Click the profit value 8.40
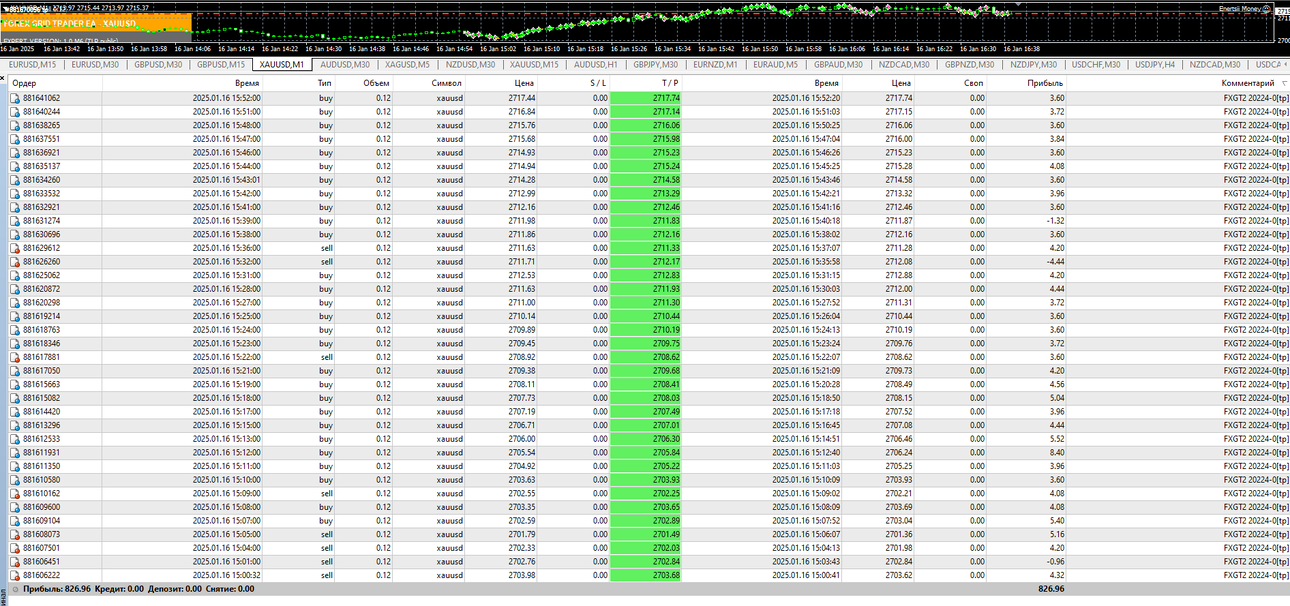Screen dimensions: 1290x606 click(1057, 452)
